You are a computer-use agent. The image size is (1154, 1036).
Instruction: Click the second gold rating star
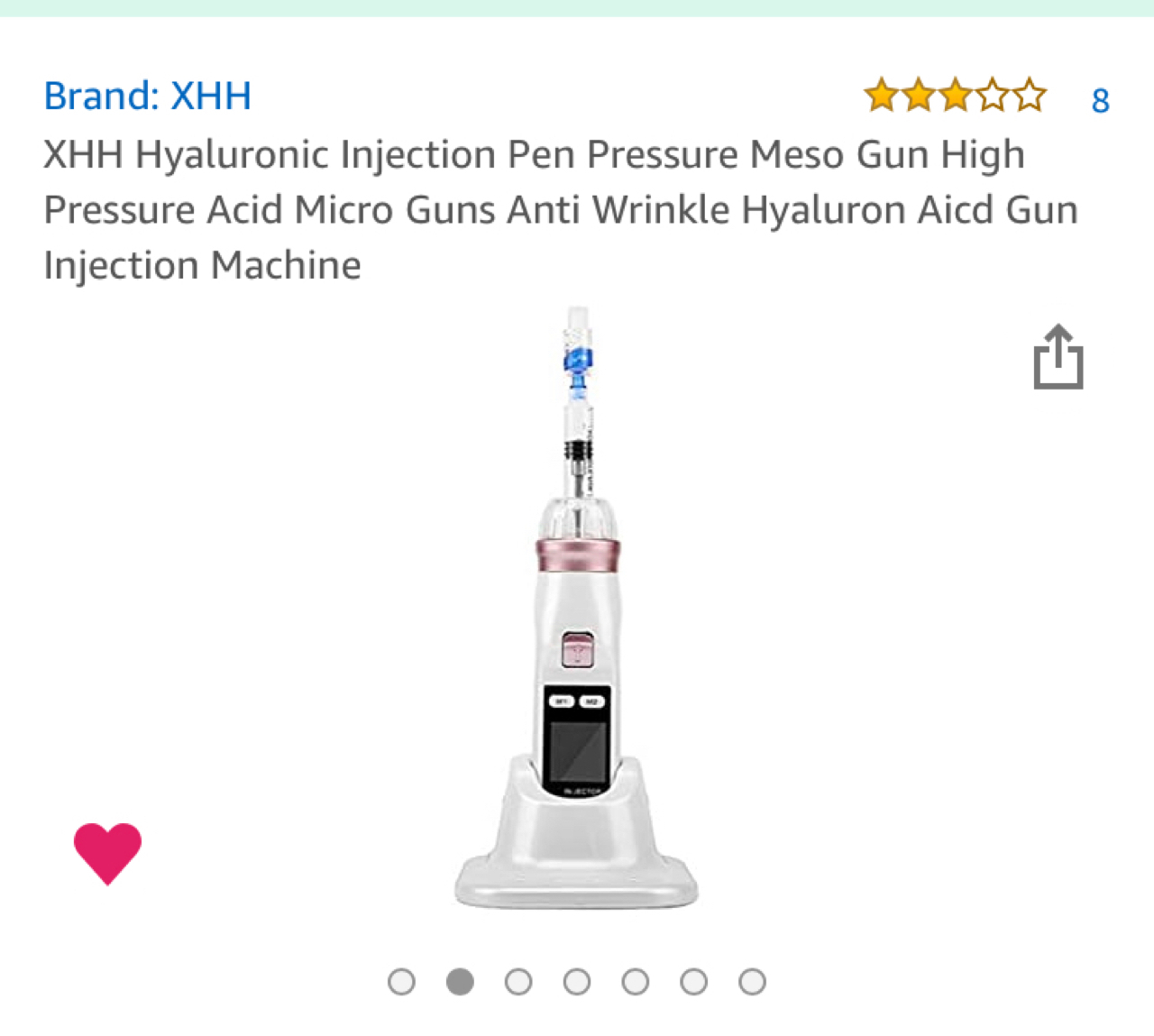tap(918, 95)
